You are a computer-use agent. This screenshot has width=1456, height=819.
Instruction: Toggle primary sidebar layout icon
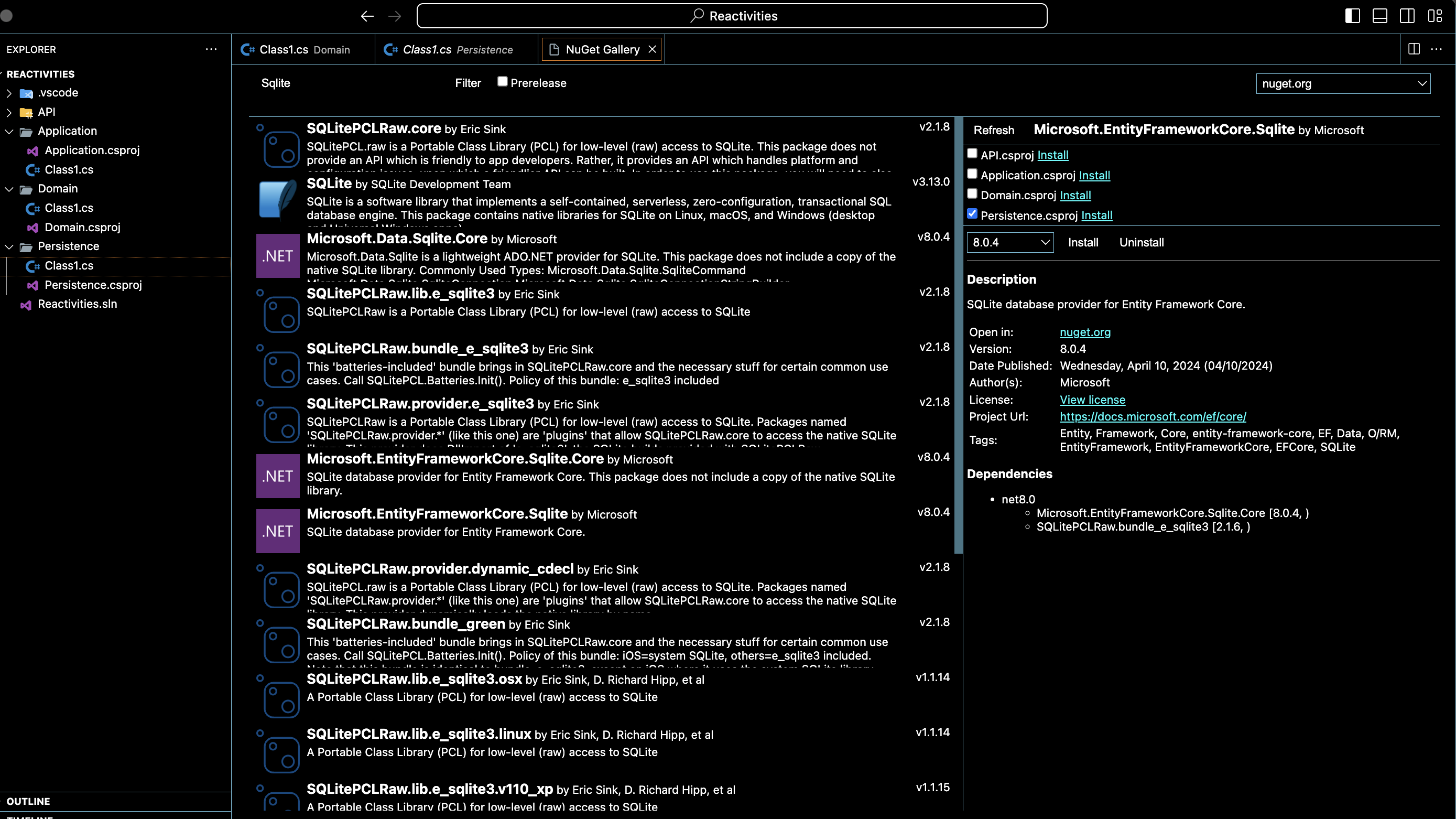tap(1352, 16)
